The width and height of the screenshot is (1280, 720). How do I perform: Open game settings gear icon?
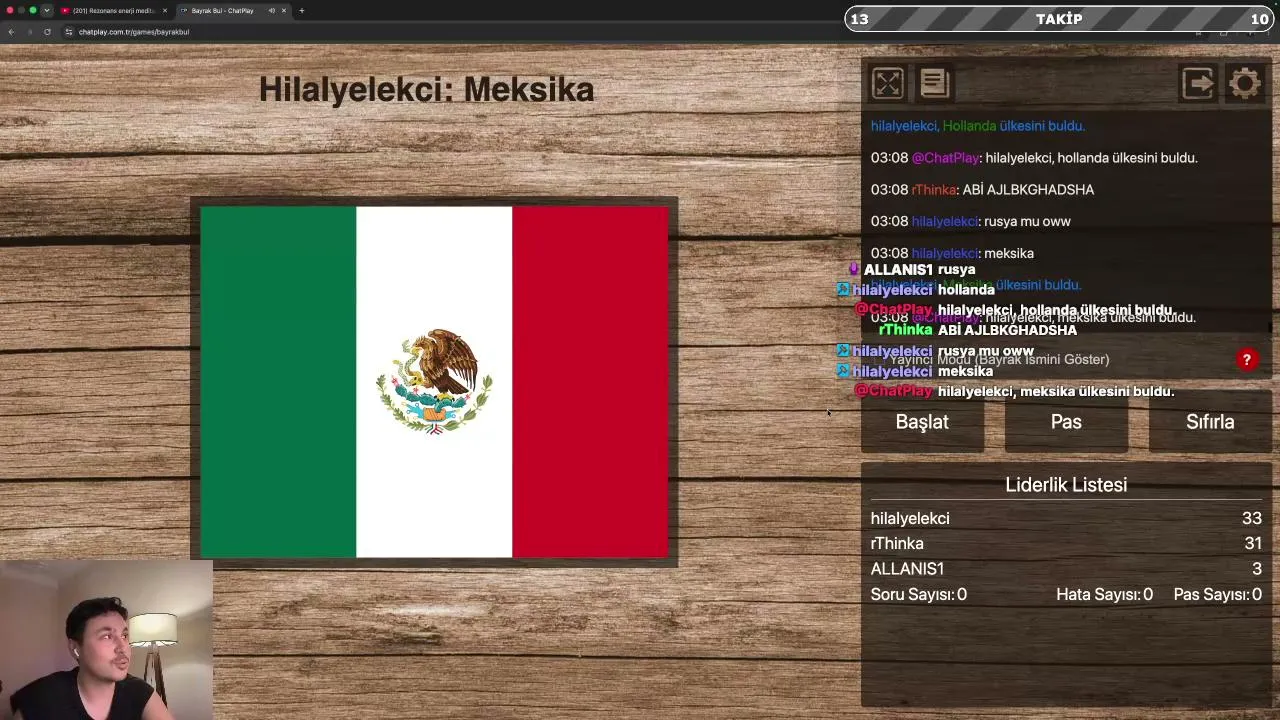tap(1245, 84)
